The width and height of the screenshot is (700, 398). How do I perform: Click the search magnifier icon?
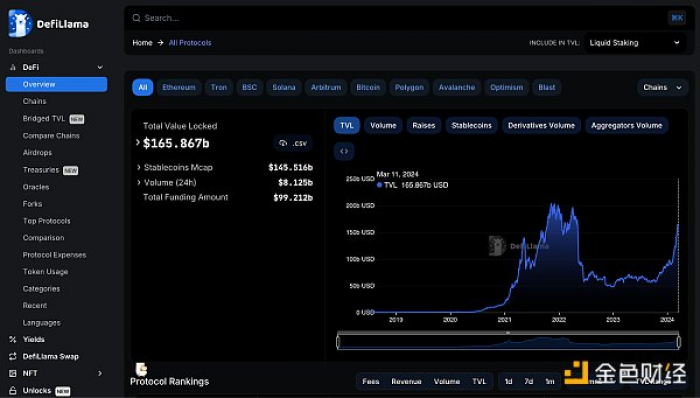point(136,18)
